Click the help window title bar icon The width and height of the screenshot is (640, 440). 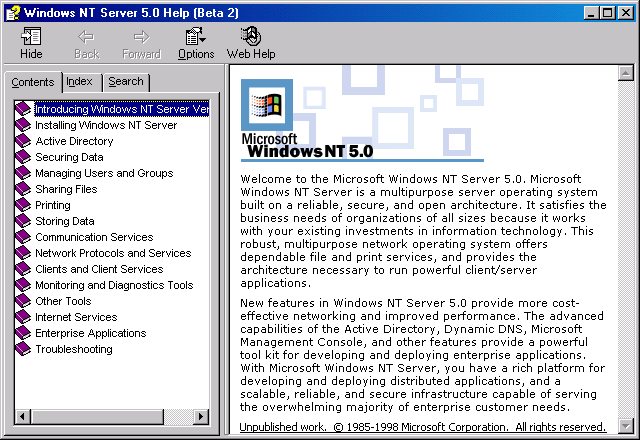point(13,13)
